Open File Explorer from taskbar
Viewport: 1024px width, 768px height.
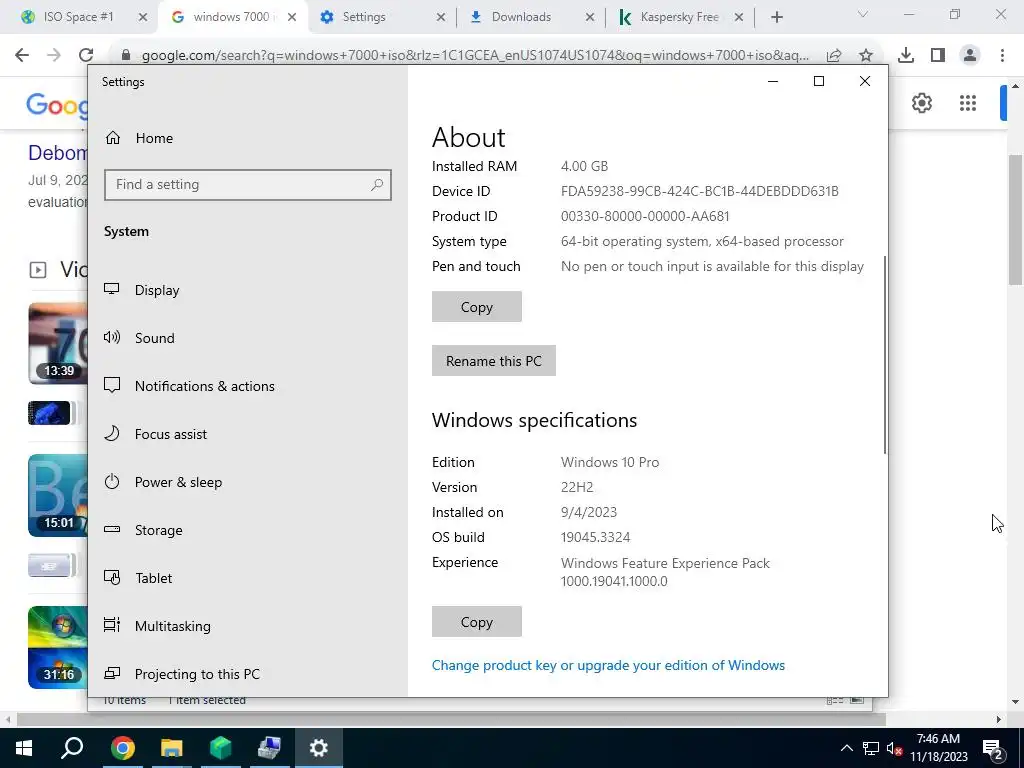pos(171,748)
